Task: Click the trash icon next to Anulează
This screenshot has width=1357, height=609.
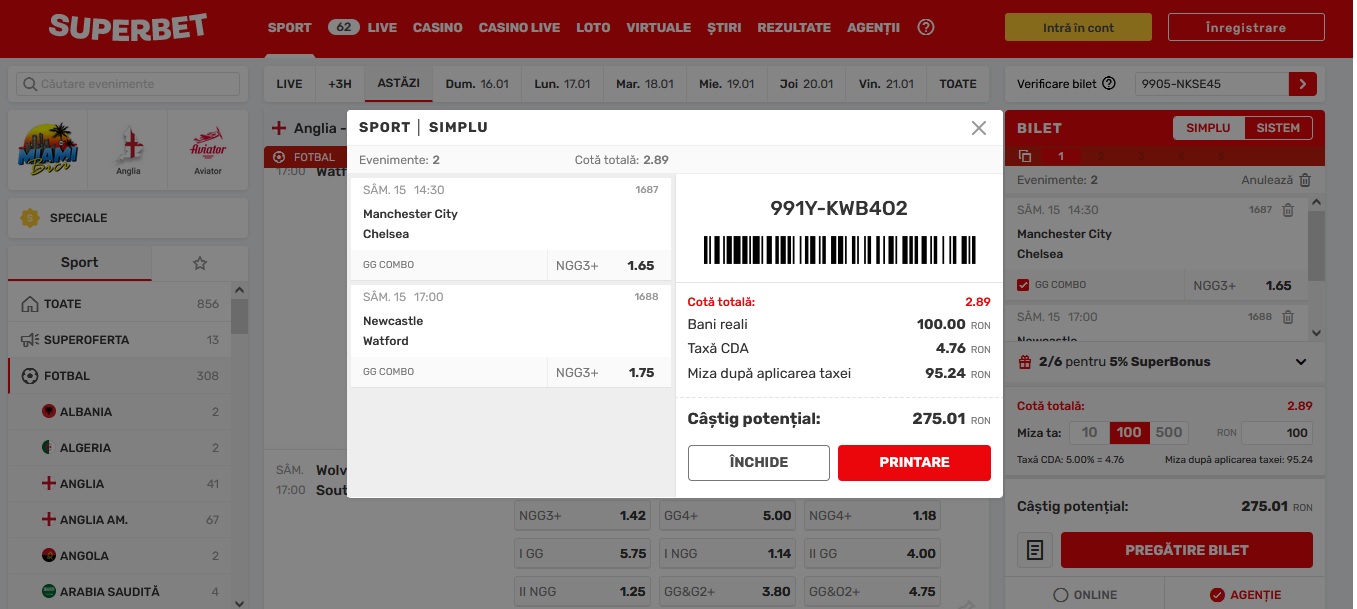Action: (x=1305, y=180)
